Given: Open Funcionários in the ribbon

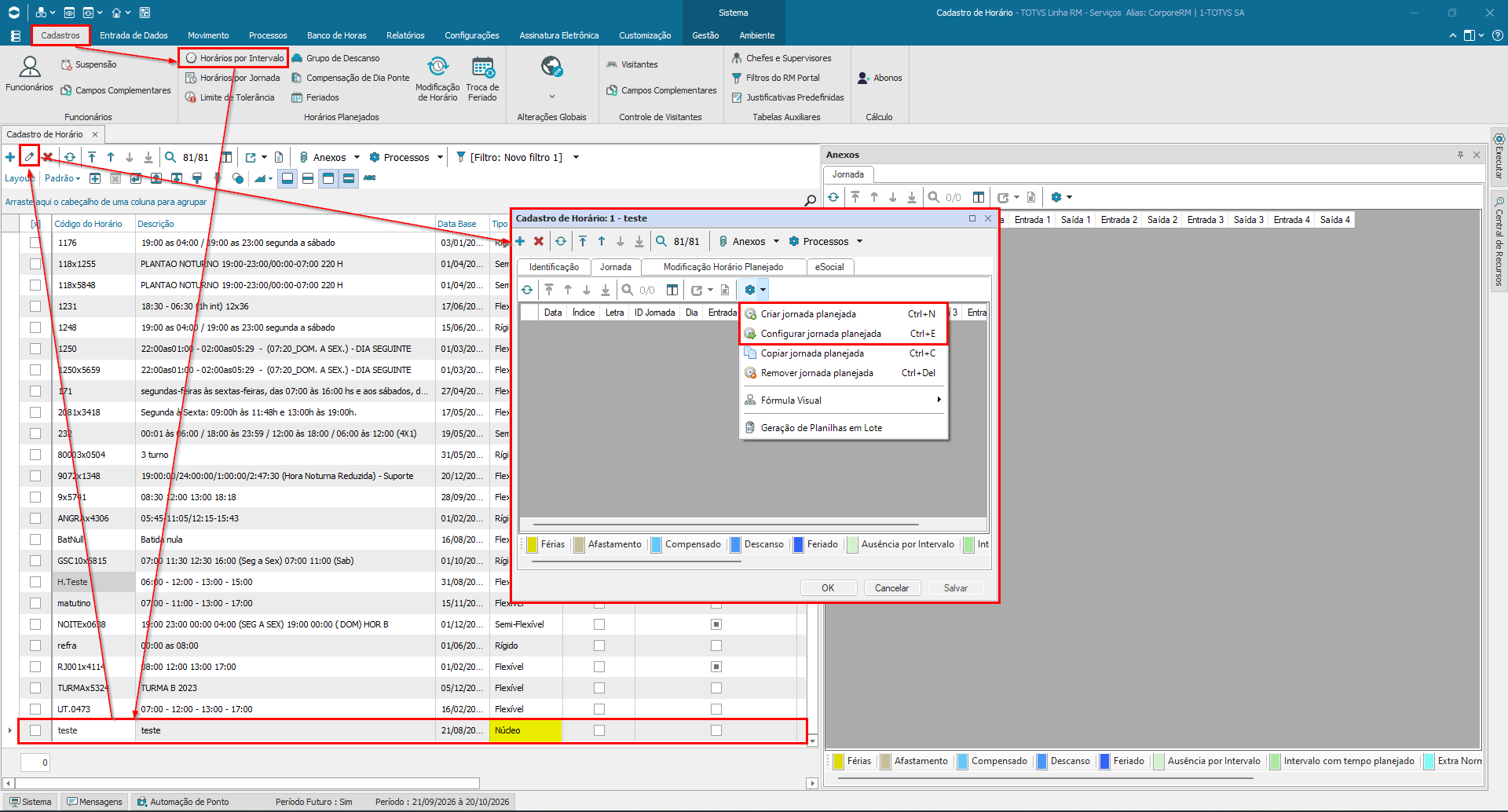Looking at the screenshot, I should (x=29, y=74).
